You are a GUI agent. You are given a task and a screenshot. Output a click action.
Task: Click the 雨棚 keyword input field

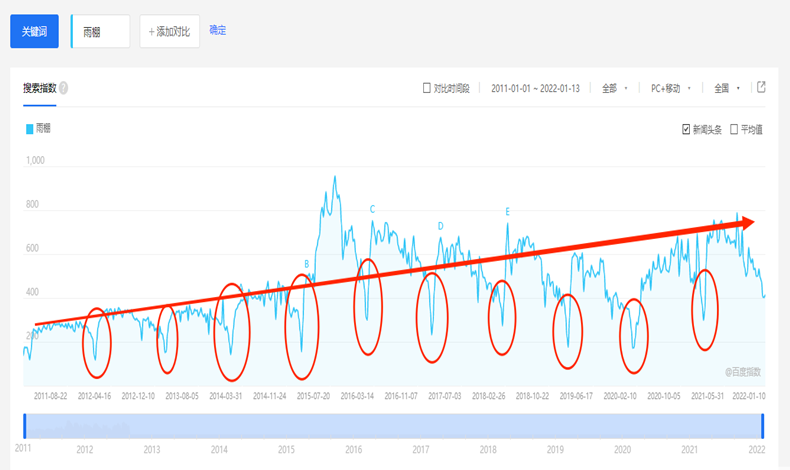102,31
